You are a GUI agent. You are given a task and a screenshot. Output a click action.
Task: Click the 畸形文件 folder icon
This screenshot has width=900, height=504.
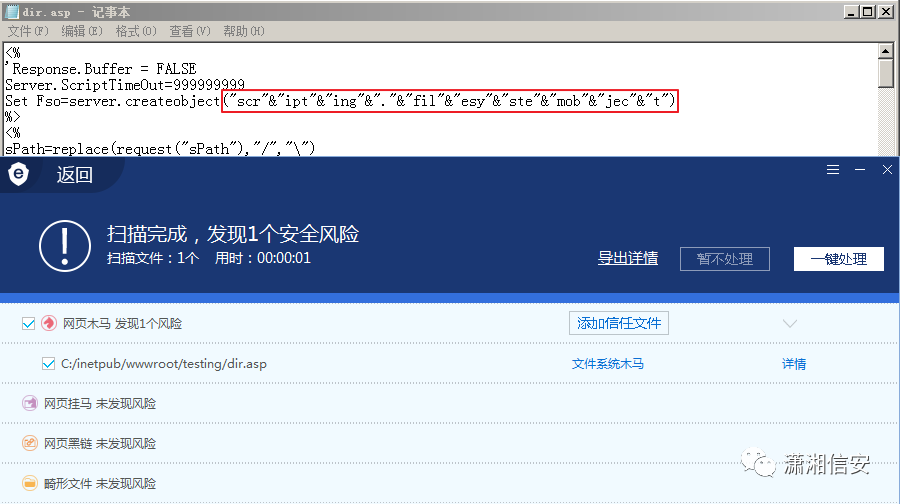pyautogui.click(x=29, y=483)
